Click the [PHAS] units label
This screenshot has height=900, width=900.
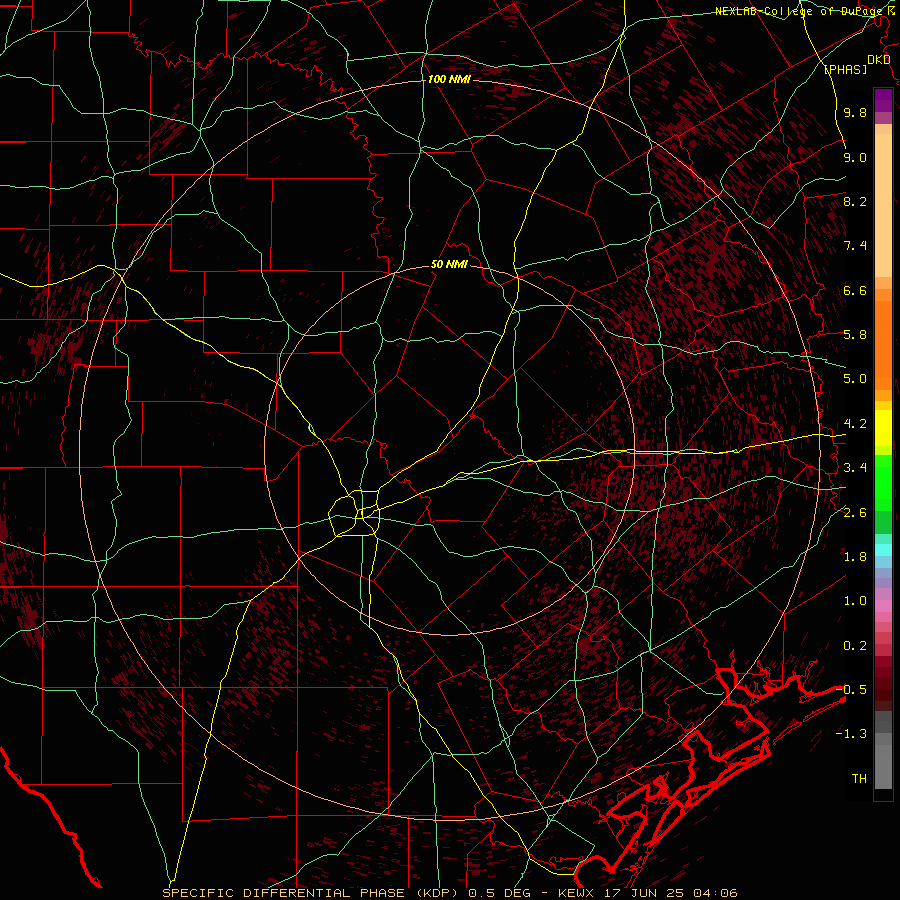coord(845,69)
